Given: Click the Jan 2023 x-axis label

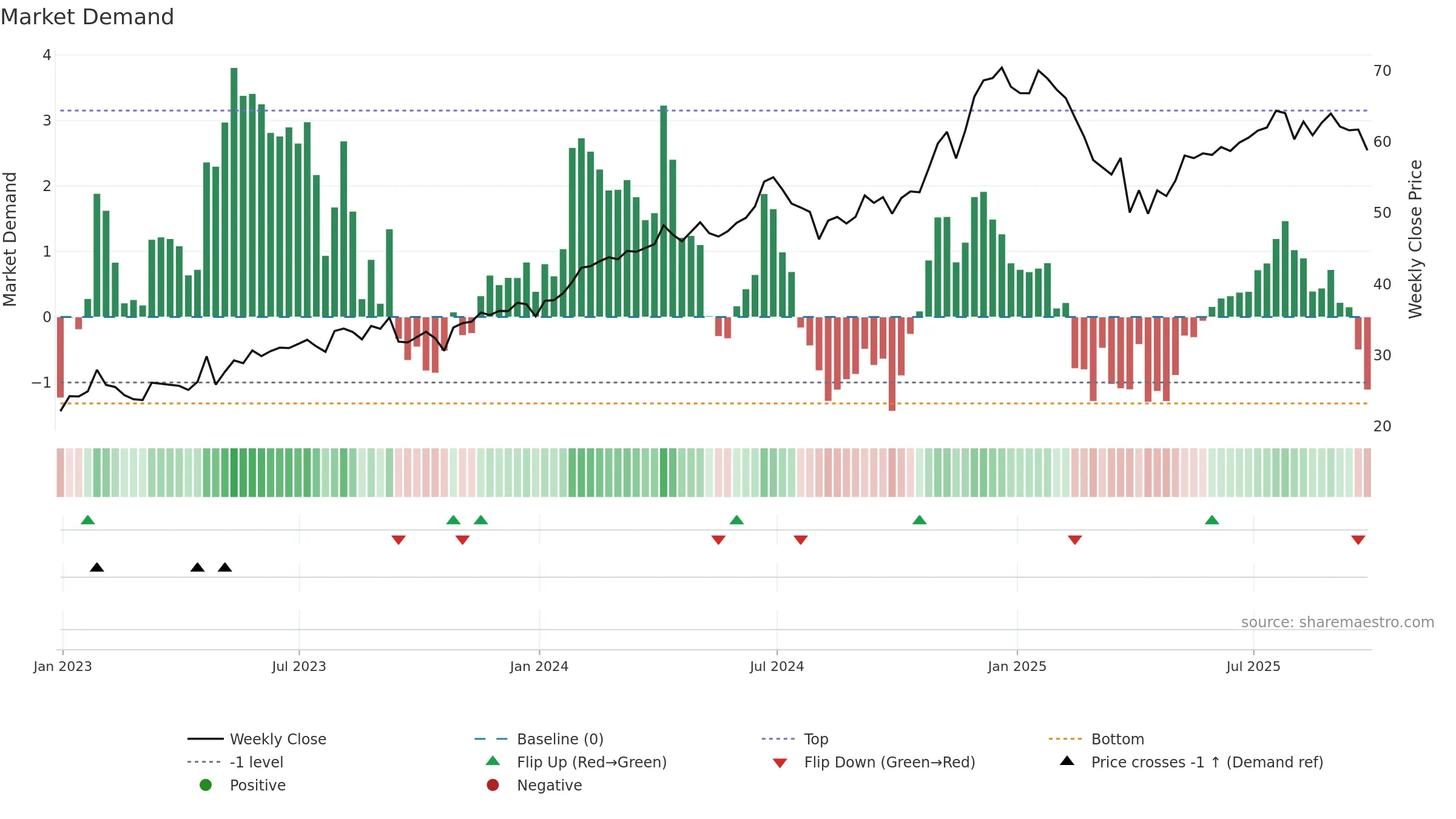Looking at the screenshot, I should pyautogui.click(x=62, y=667).
